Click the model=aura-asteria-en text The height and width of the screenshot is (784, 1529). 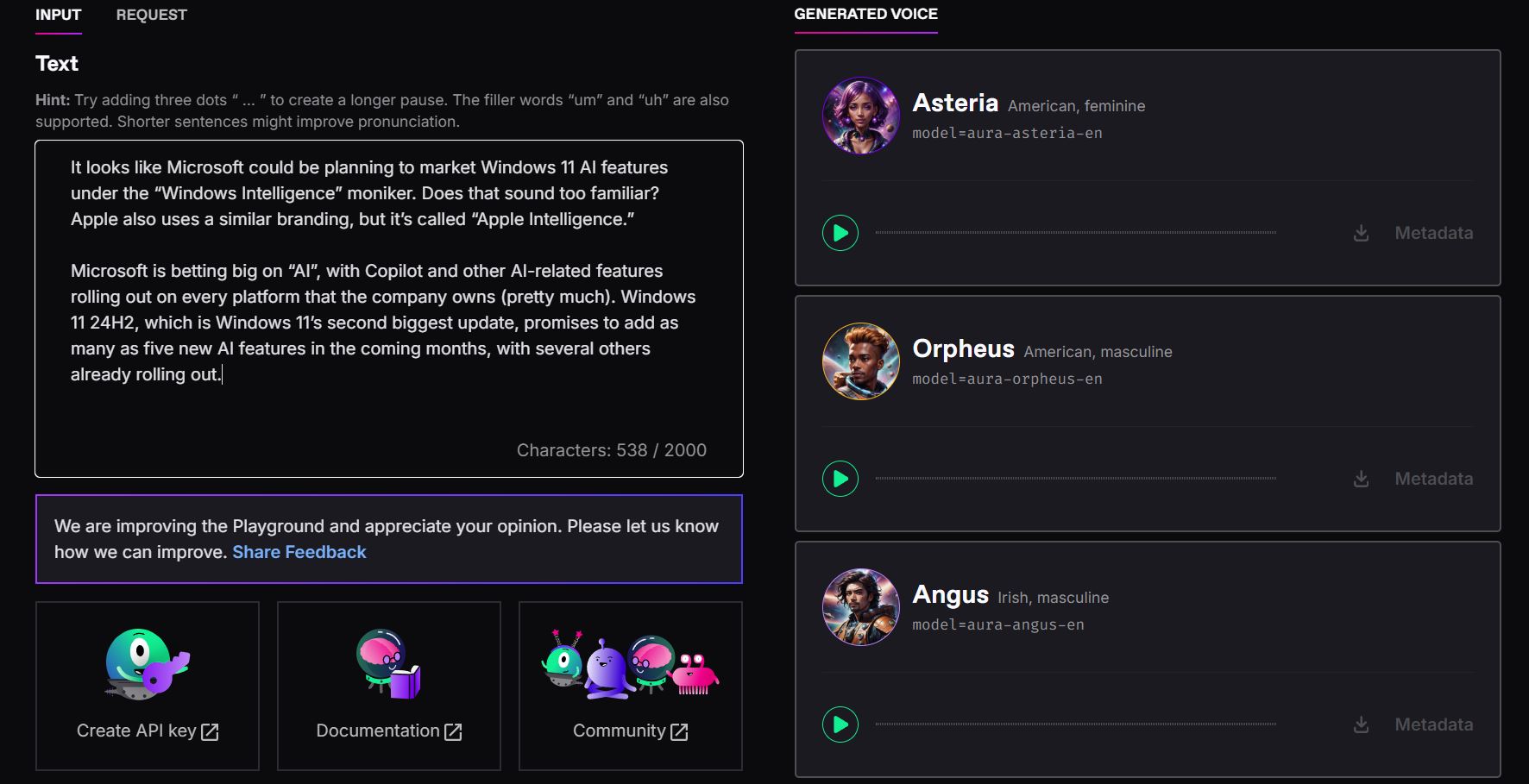(1008, 134)
